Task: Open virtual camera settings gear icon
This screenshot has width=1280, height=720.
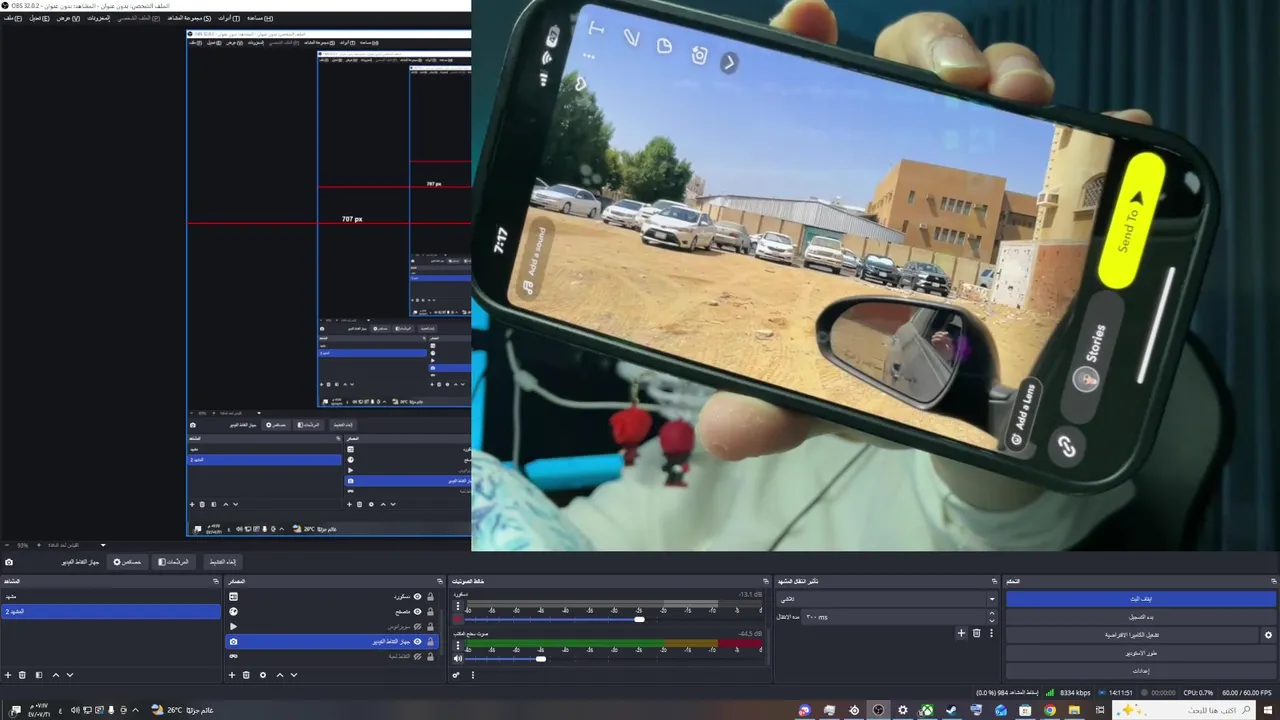Action: click(1268, 635)
